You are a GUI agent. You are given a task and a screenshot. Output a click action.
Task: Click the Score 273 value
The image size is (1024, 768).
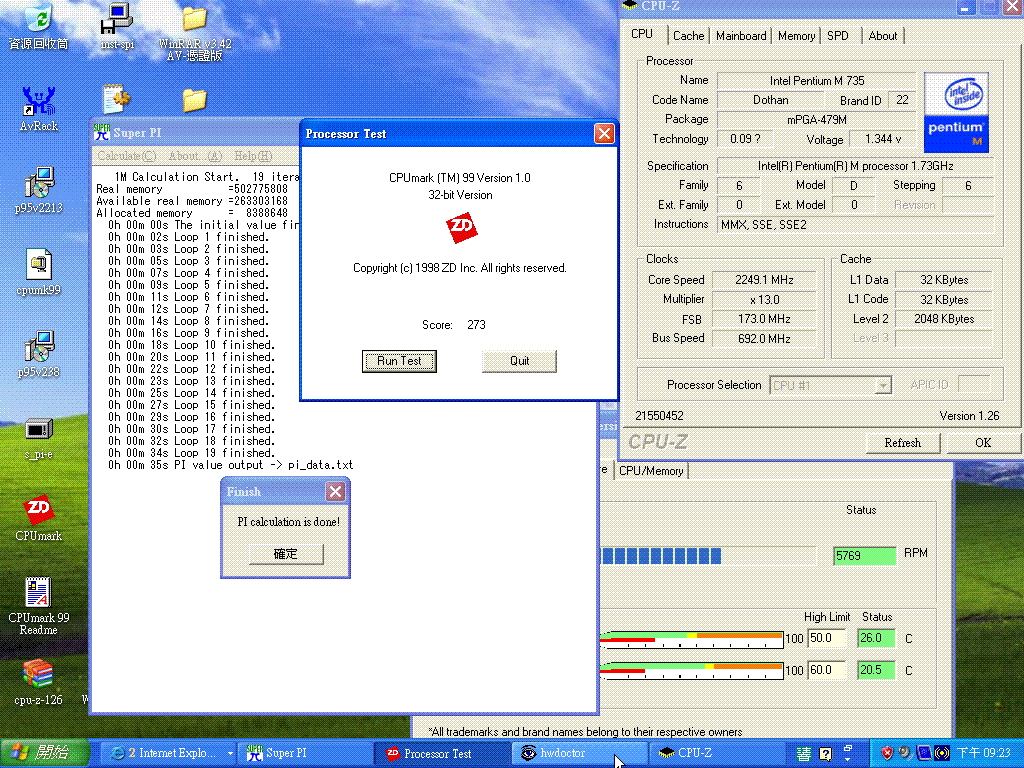coord(476,325)
